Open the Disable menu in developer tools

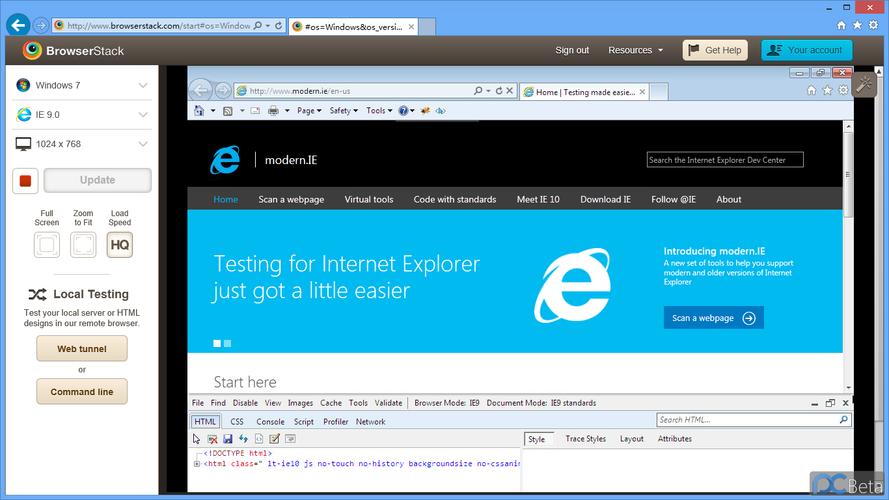pyautogui.click(x=245, y=403)
